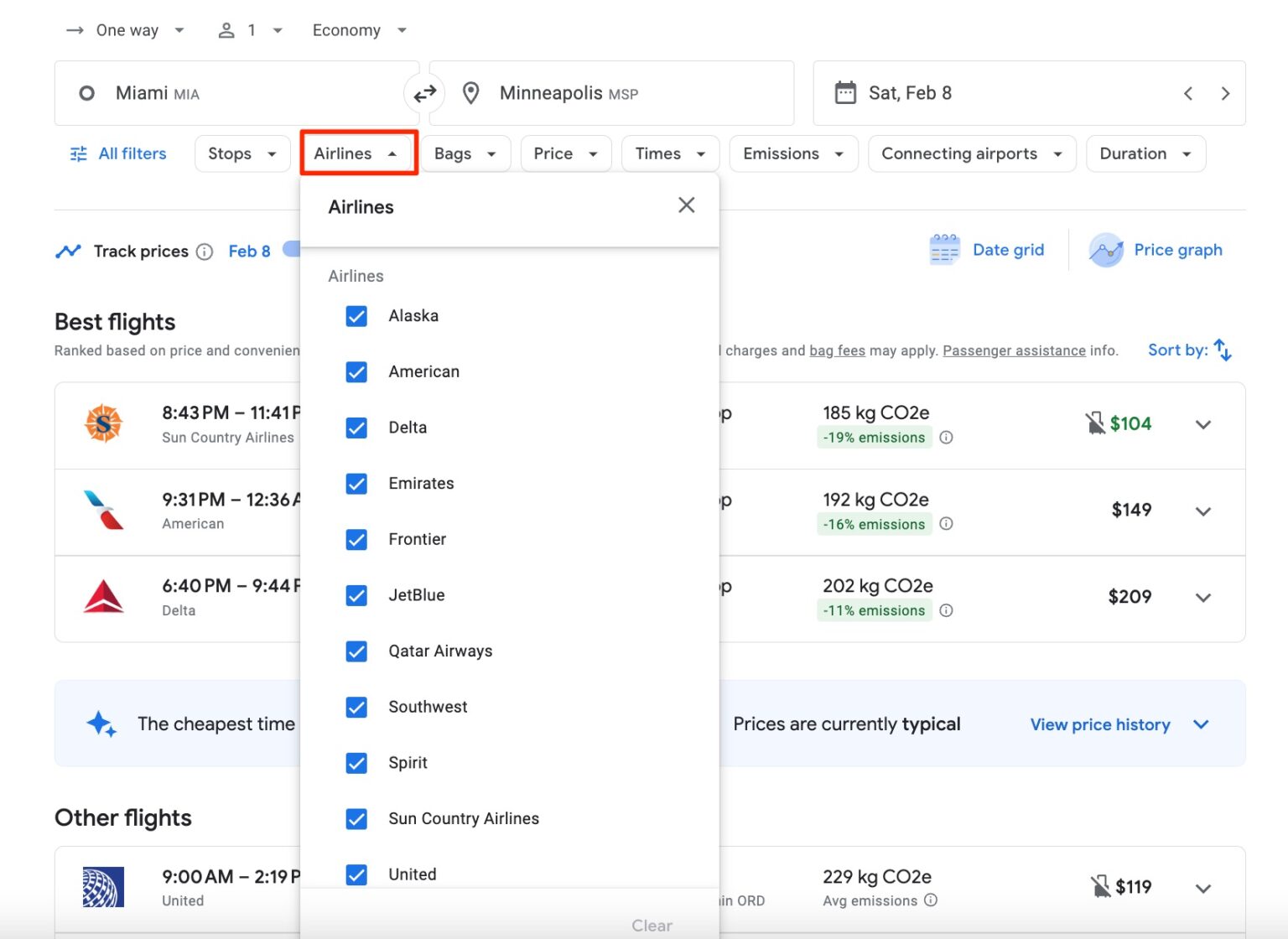
Task: Open the Times filter menu
Action: [x=668, y=153]
